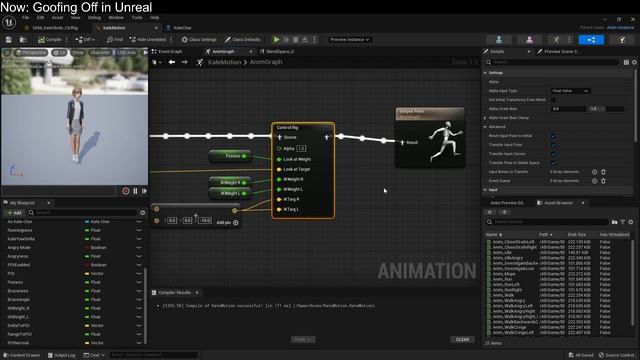Click the My Blueprint search field
640x360 pixels.
pos(83,213)
